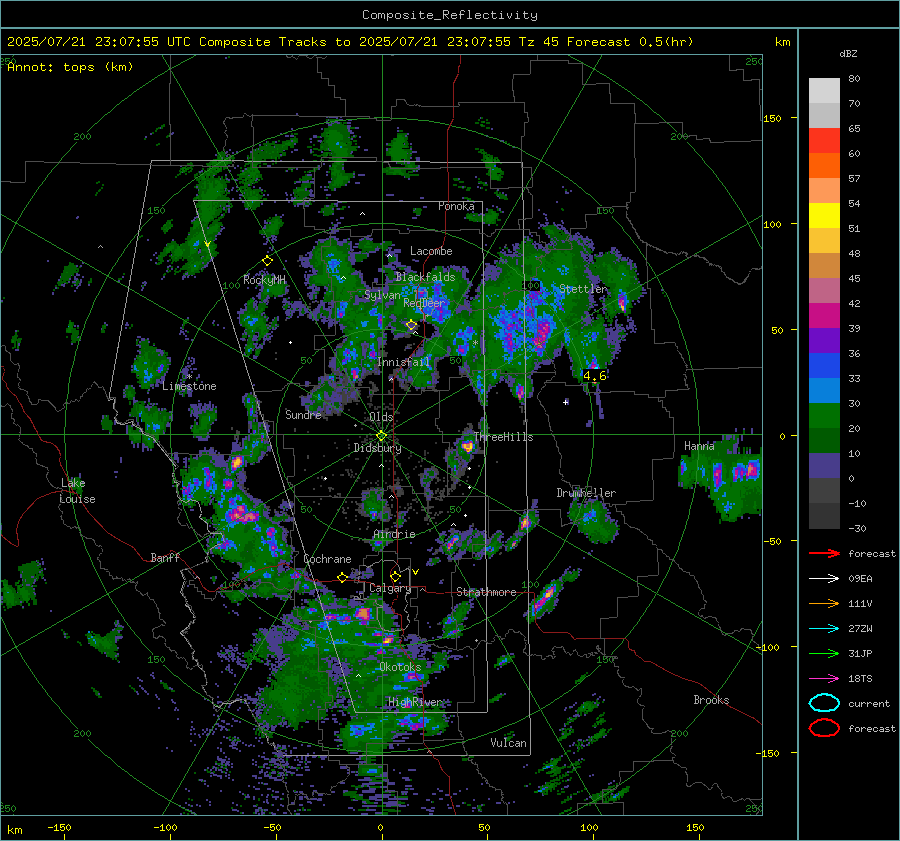900x841 pixels.
Task: Click the Stettler city label
Action: (x=583, y=289)
